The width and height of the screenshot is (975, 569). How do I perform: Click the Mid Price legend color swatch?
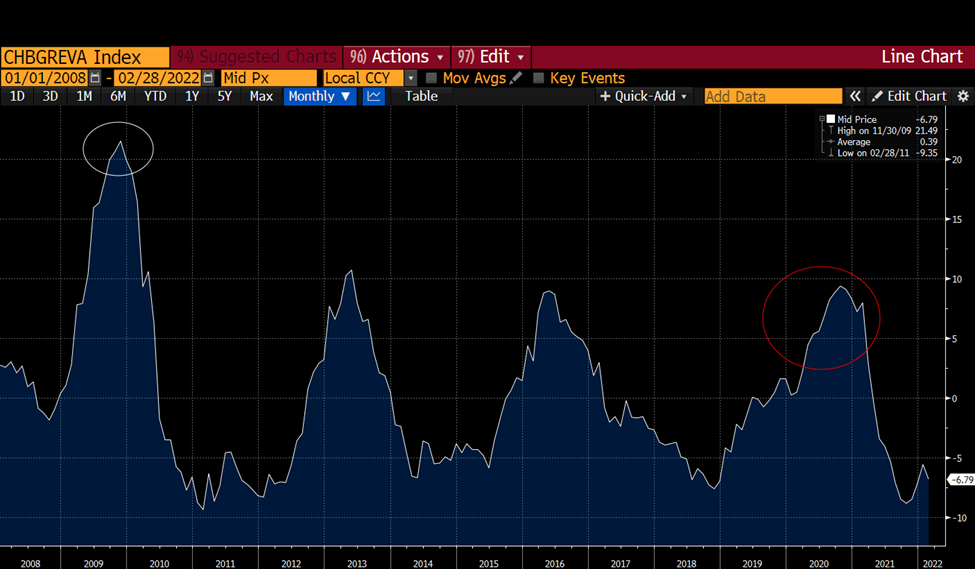click(830, 119)
